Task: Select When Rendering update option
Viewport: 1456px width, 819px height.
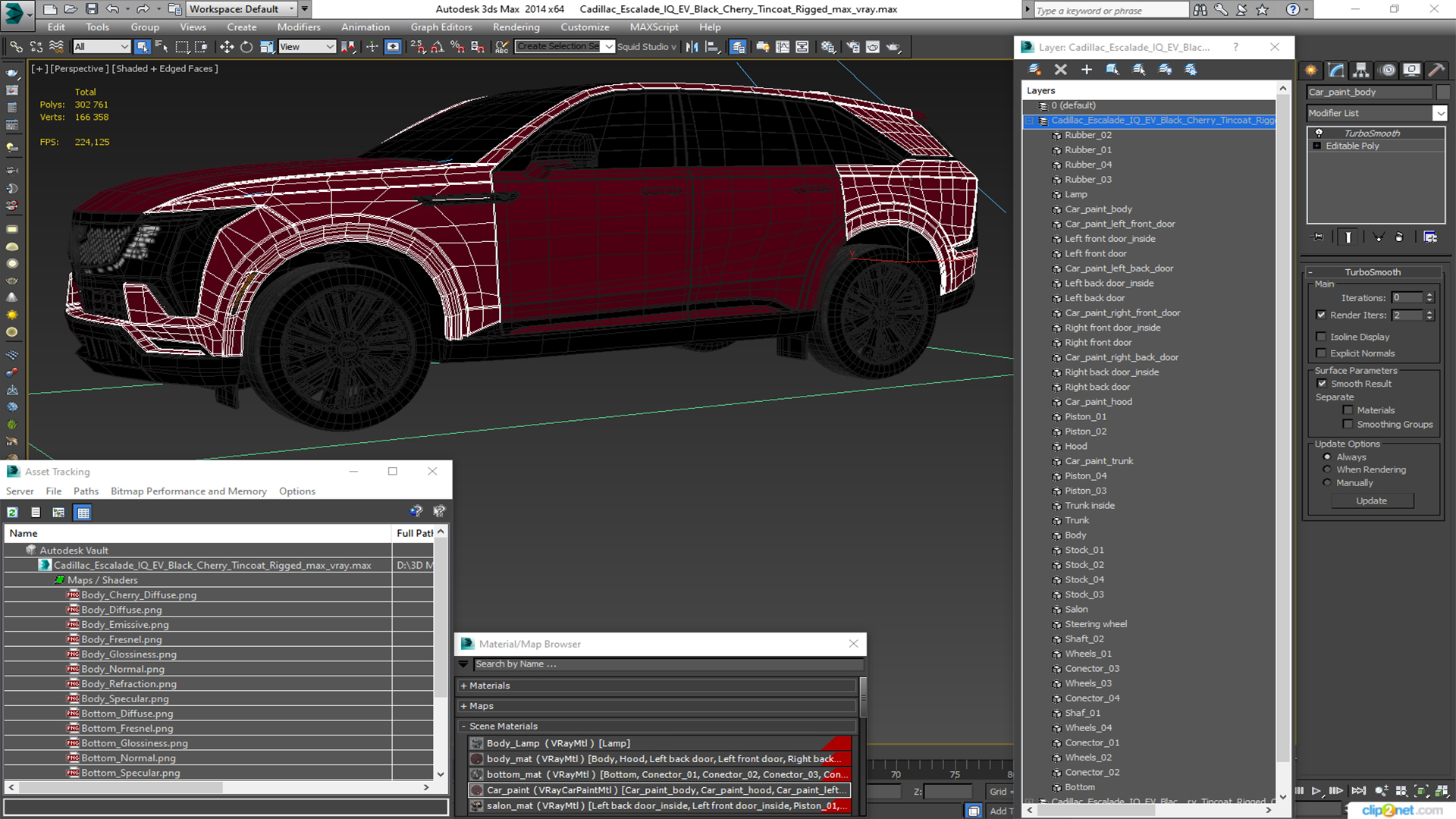Action: tap(1327, 470)
